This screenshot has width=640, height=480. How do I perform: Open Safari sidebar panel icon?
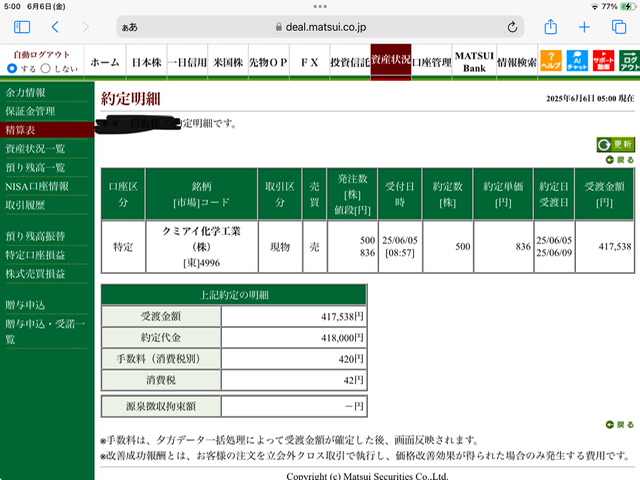tap(22, 27)
